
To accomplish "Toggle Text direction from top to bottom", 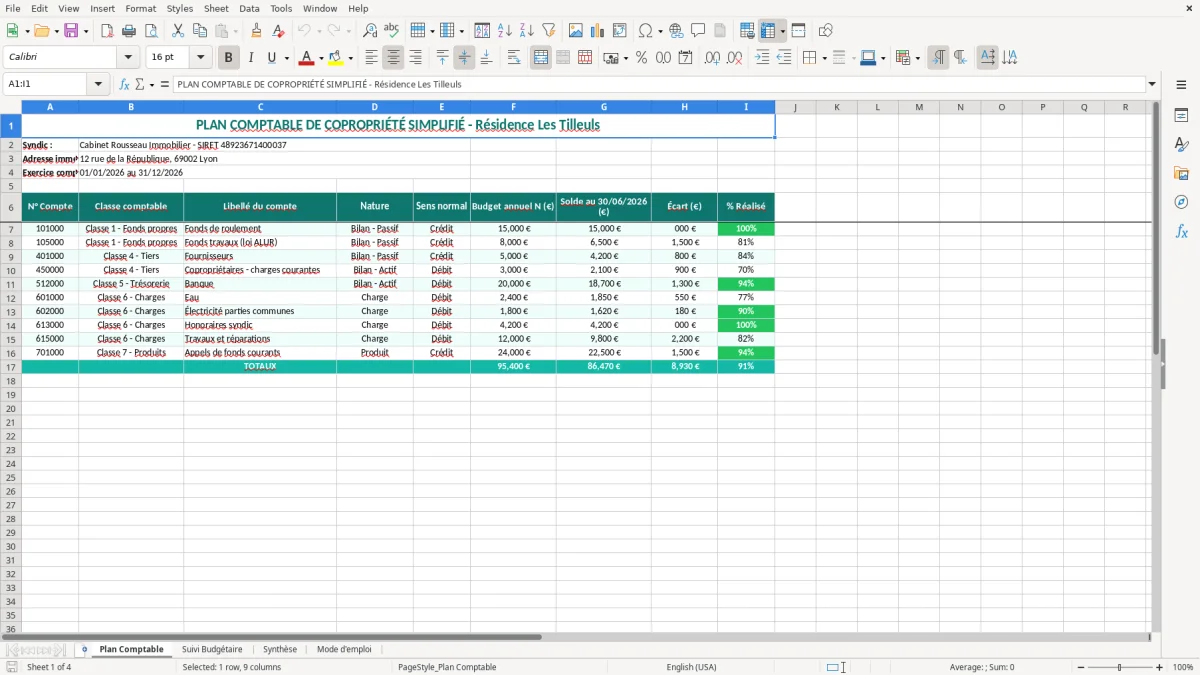I will tap(1009, 58).
